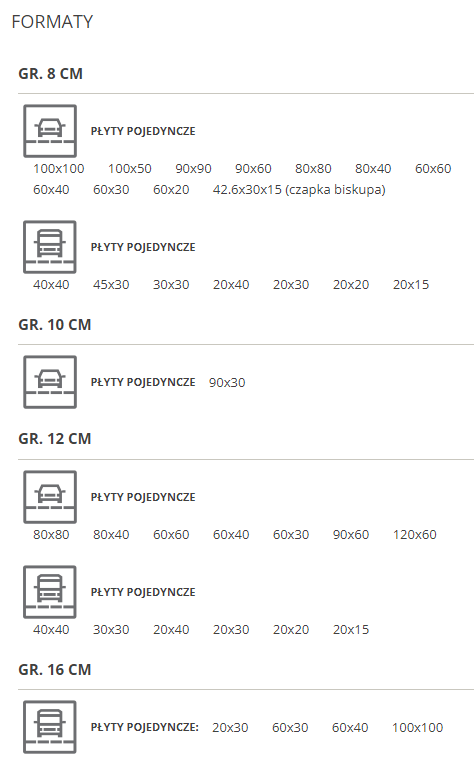Select the 100x100 format under GR. 16 CM

click(418, 728)
